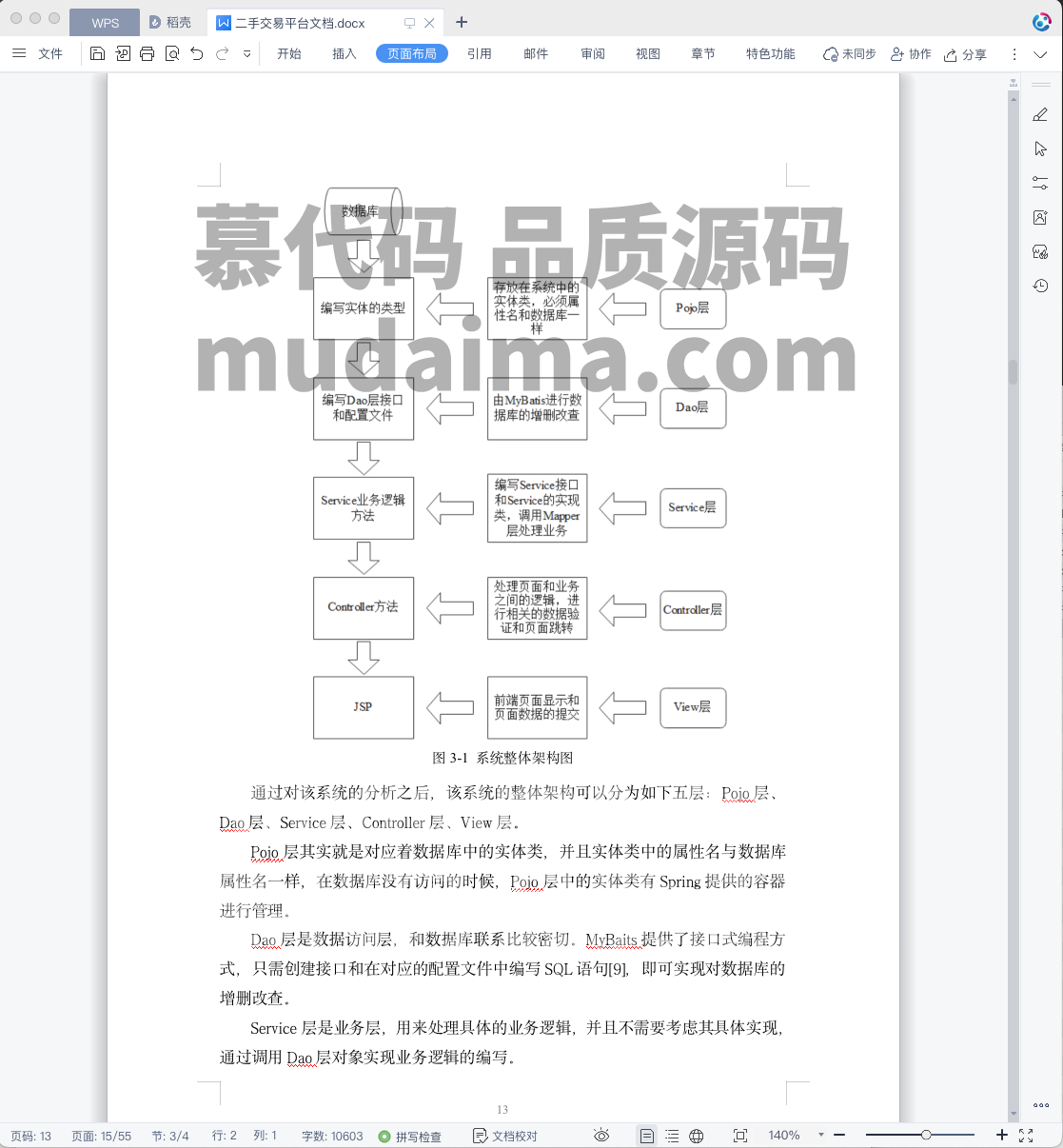1063x1148 pixels.
Task: Click the 字数: 10603 word count
Action: (332, 1136)
